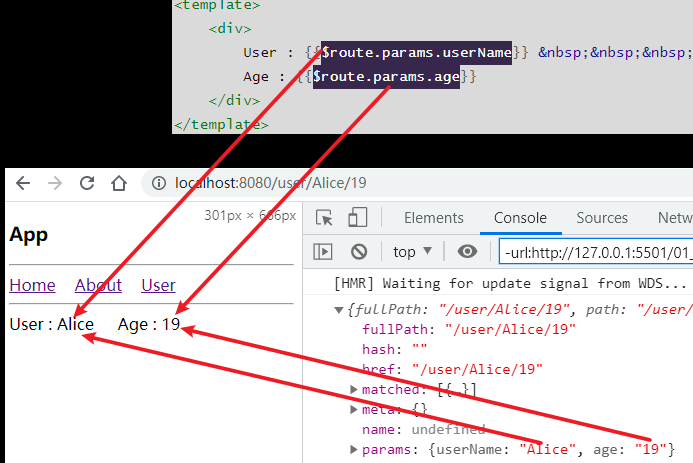Click the highlighted $route.params.age code

386,76
